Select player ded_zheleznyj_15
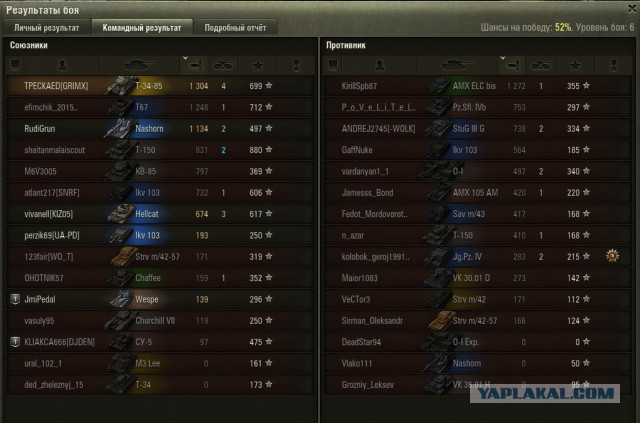640x423 pixels. [x=54, y=385]
